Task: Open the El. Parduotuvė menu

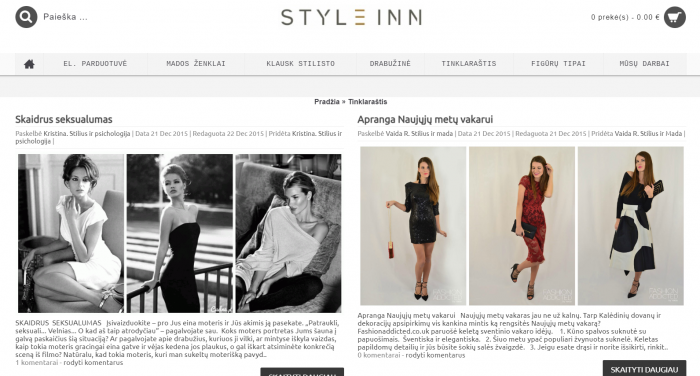Action: [95, 64]
